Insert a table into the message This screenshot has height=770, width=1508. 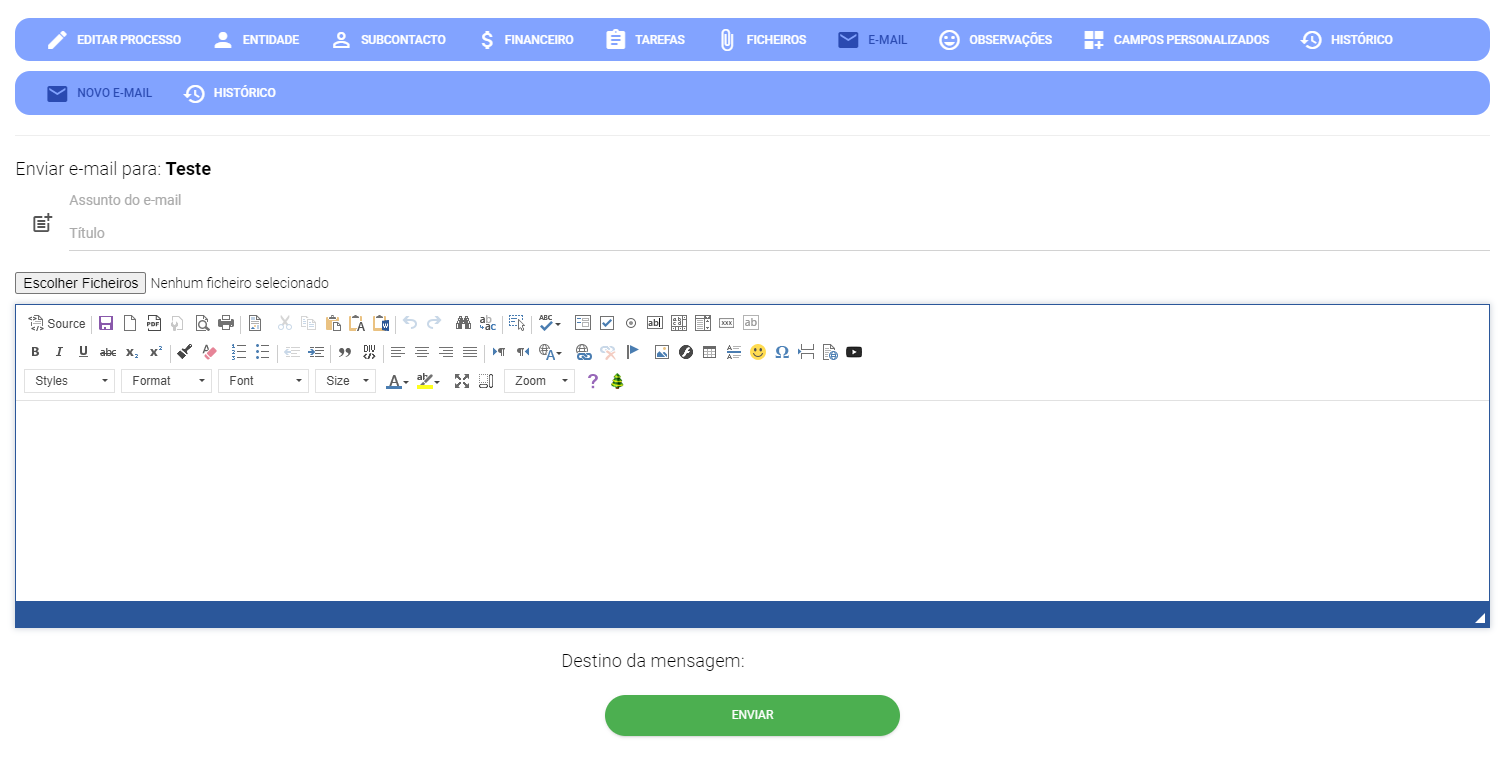(x=710, y=352)
